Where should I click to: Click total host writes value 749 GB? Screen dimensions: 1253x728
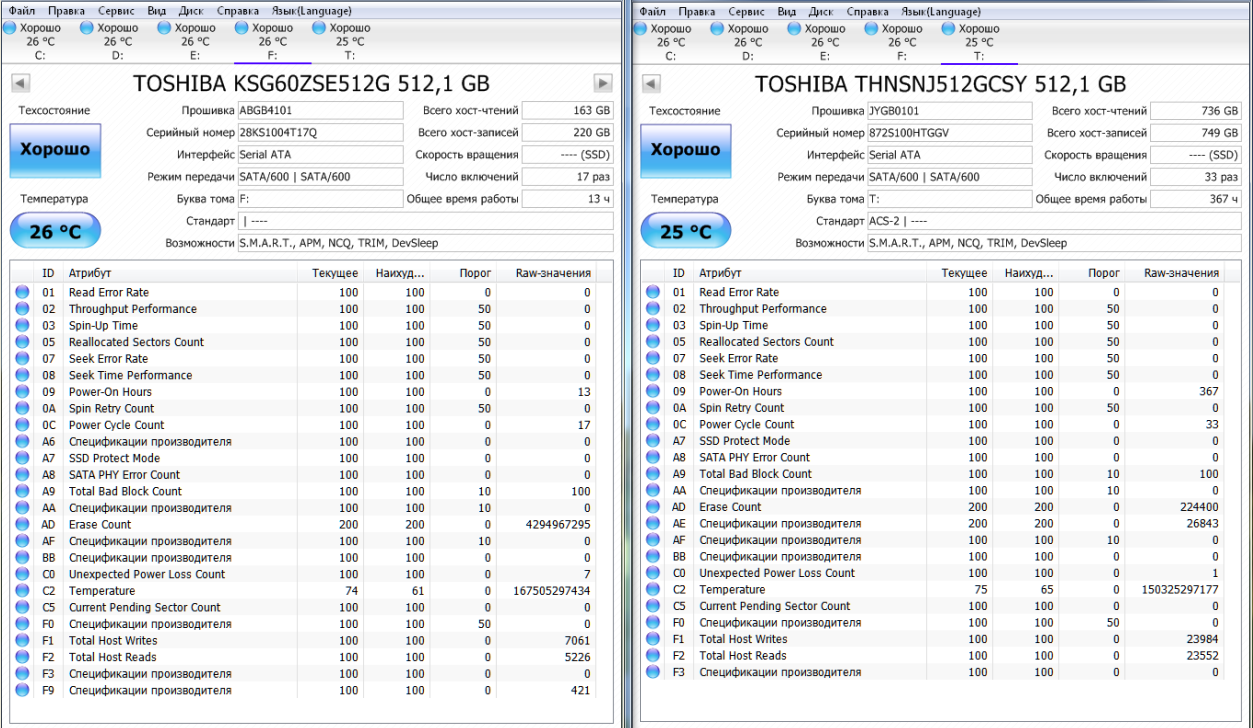point(1196,133)
